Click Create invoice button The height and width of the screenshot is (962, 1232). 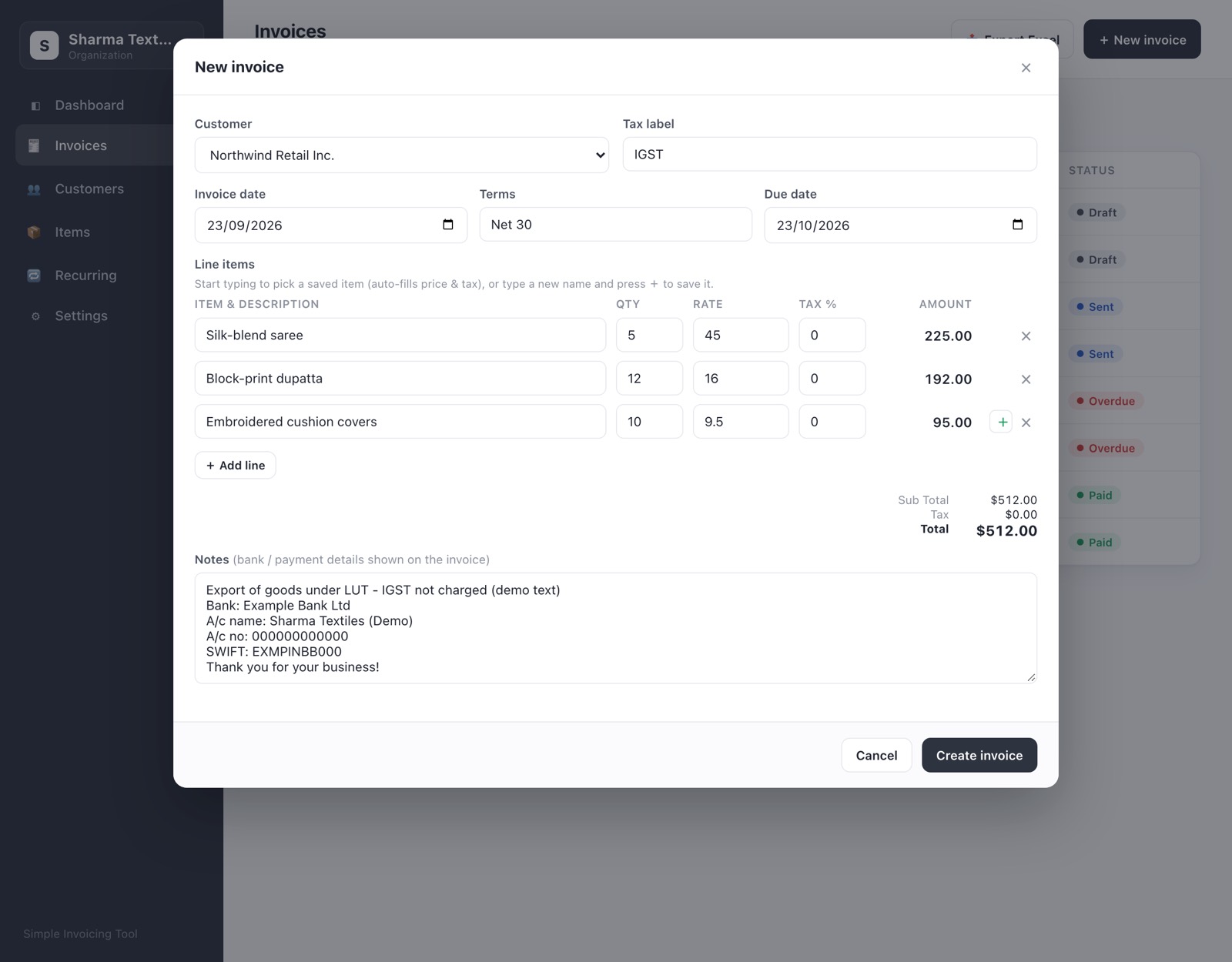coord(979,755)
